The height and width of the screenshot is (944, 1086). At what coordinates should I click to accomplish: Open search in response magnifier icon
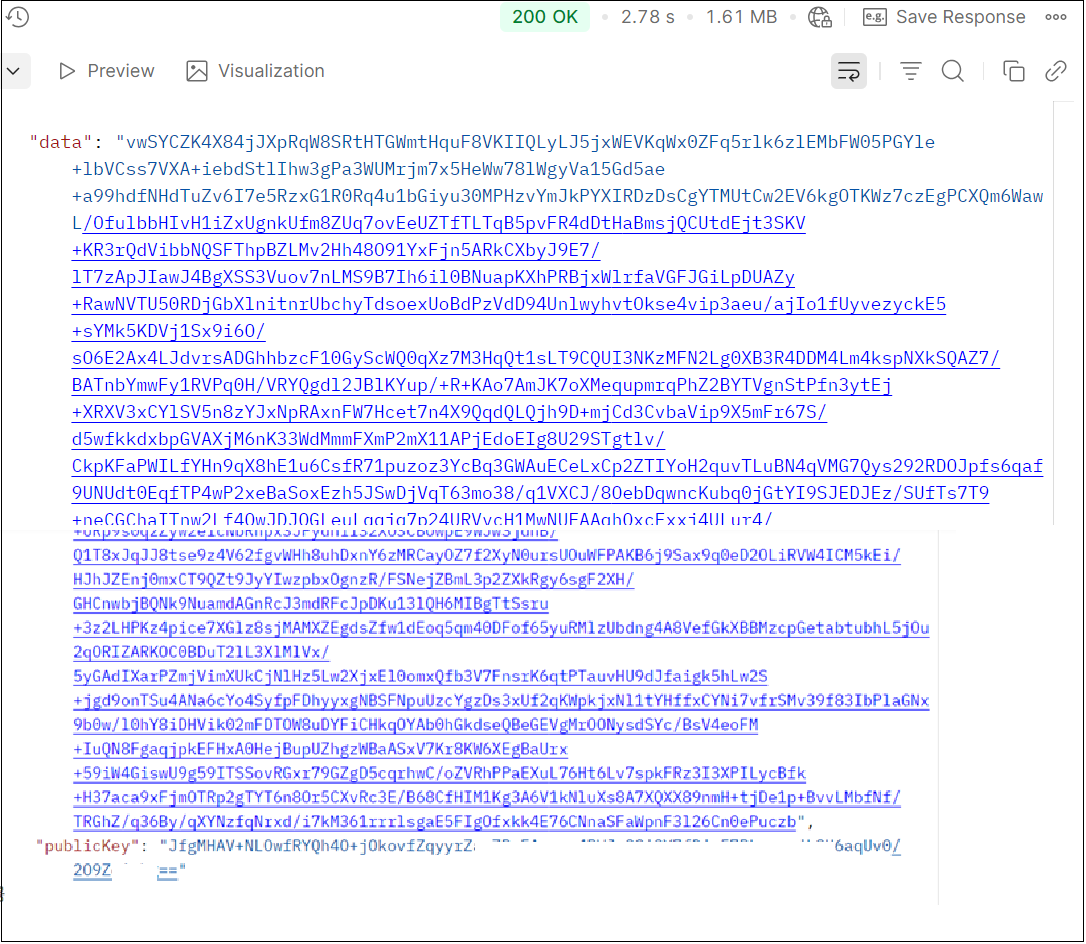click(x=952, y=71)
